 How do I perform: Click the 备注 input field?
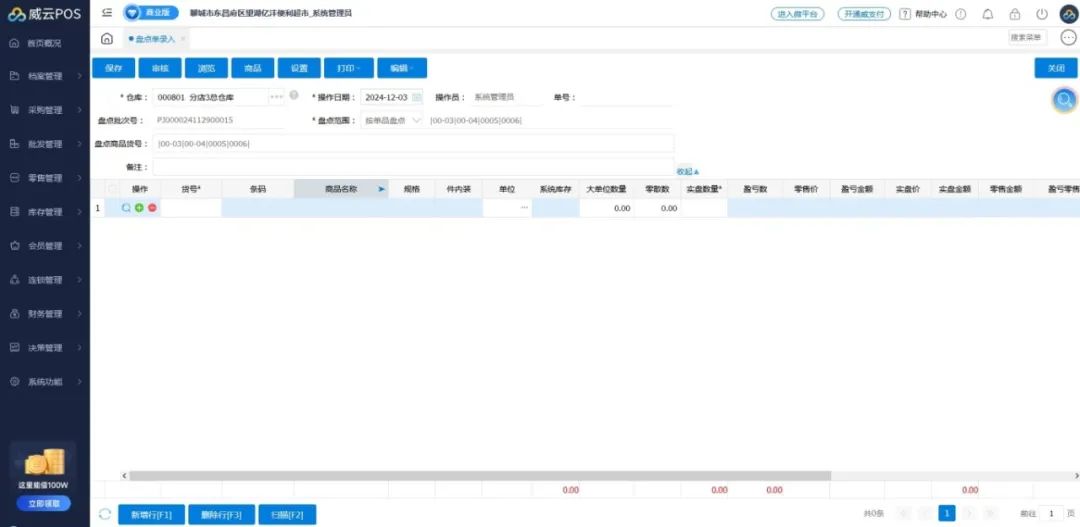point(412,167)
